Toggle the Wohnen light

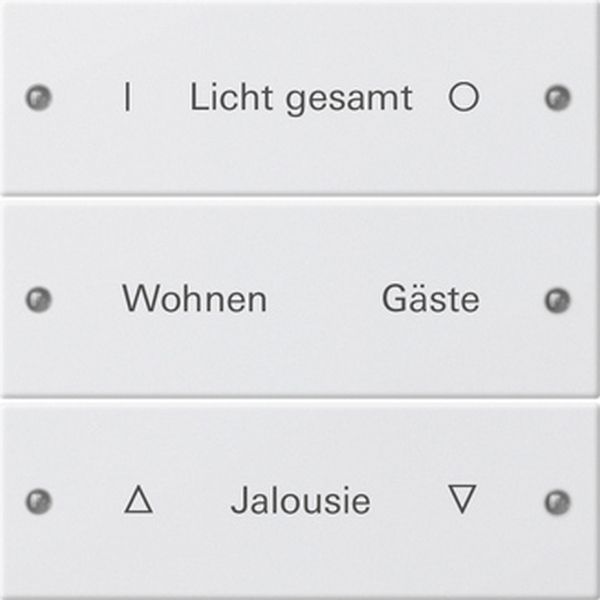coord(194,299)
